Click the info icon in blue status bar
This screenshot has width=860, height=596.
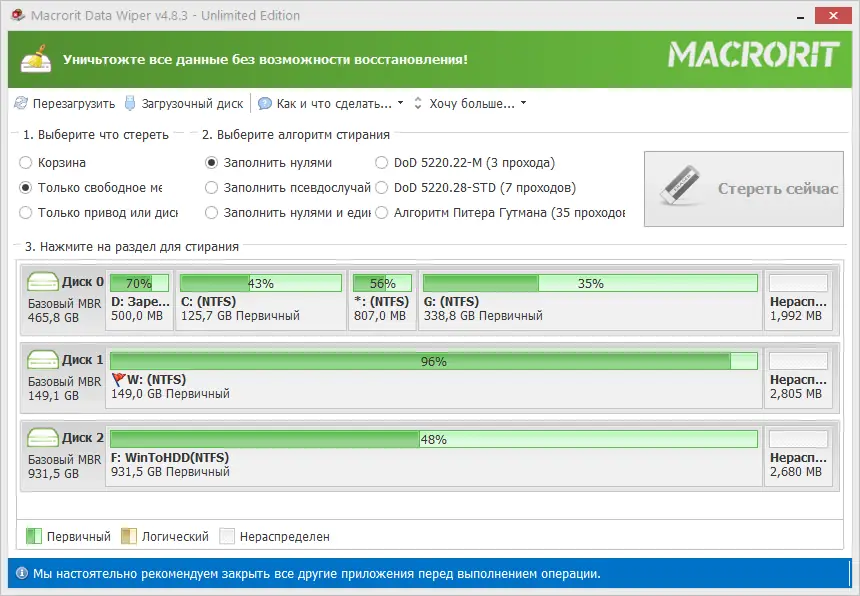click(22, 574)
